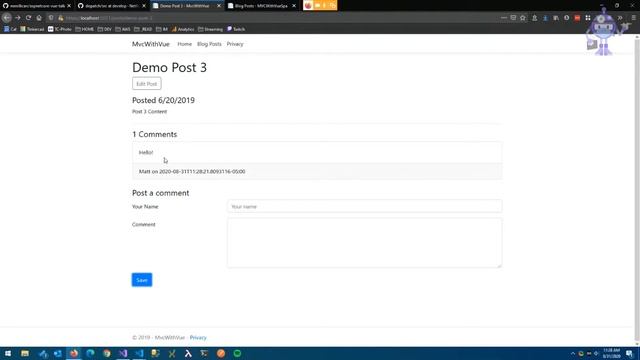The height and width of the screenshot is (360, 640).
Task: Show more toolbar items via overflow chevron
Action: [620, 18]
